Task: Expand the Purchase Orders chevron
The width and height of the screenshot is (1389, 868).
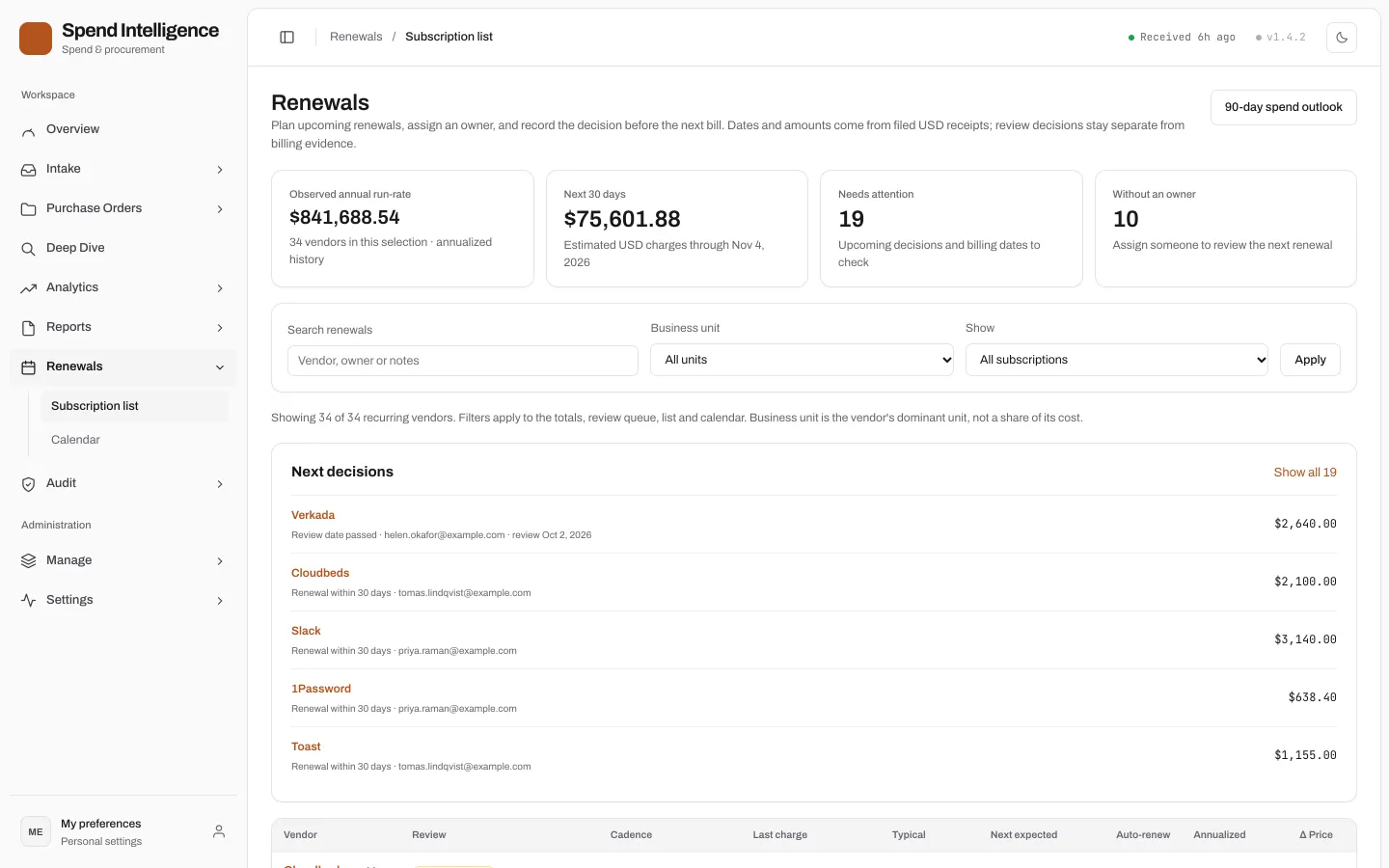Action: click(220, 209)
